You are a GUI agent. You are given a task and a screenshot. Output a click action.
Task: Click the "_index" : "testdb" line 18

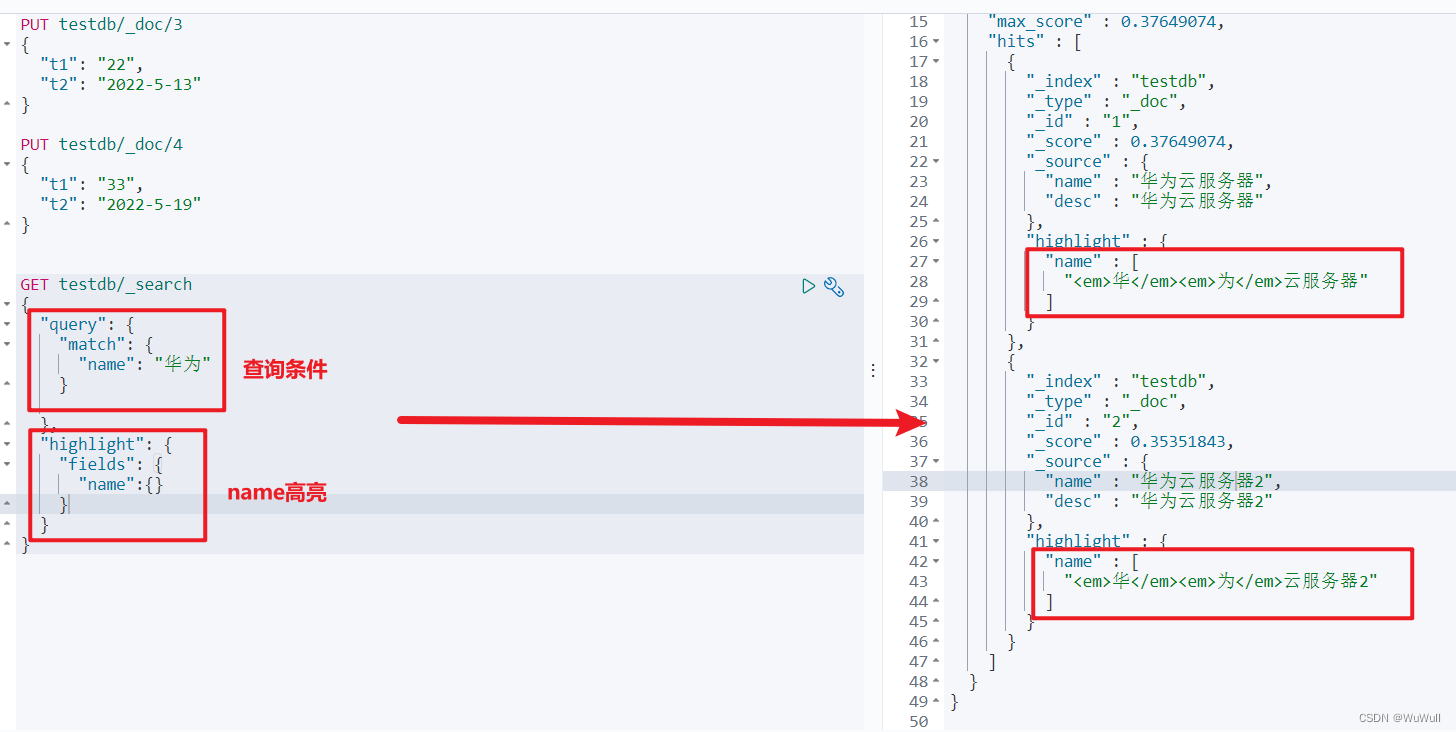pos(1120,81)
